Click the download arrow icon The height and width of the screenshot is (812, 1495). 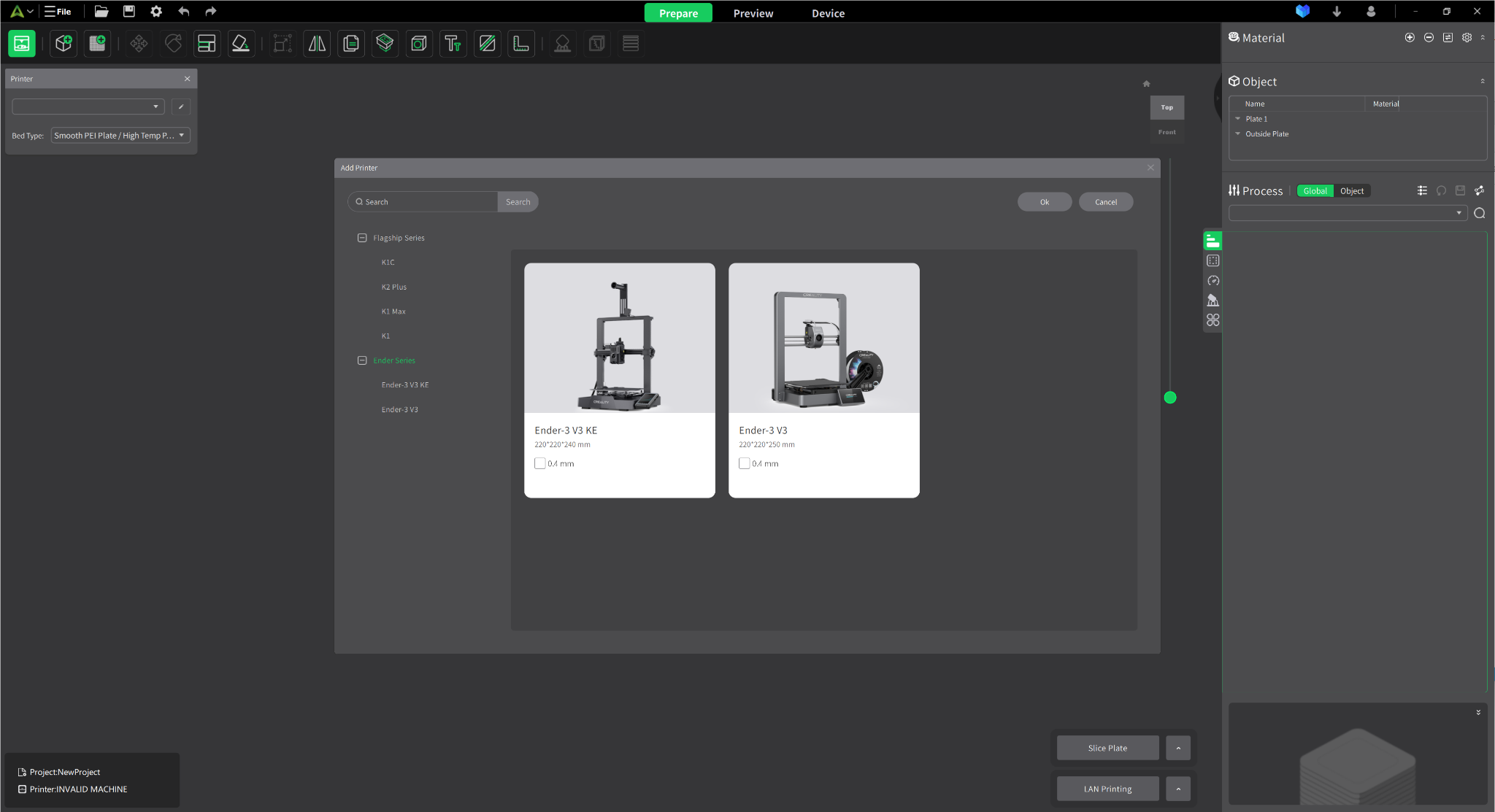(1337, 12)
